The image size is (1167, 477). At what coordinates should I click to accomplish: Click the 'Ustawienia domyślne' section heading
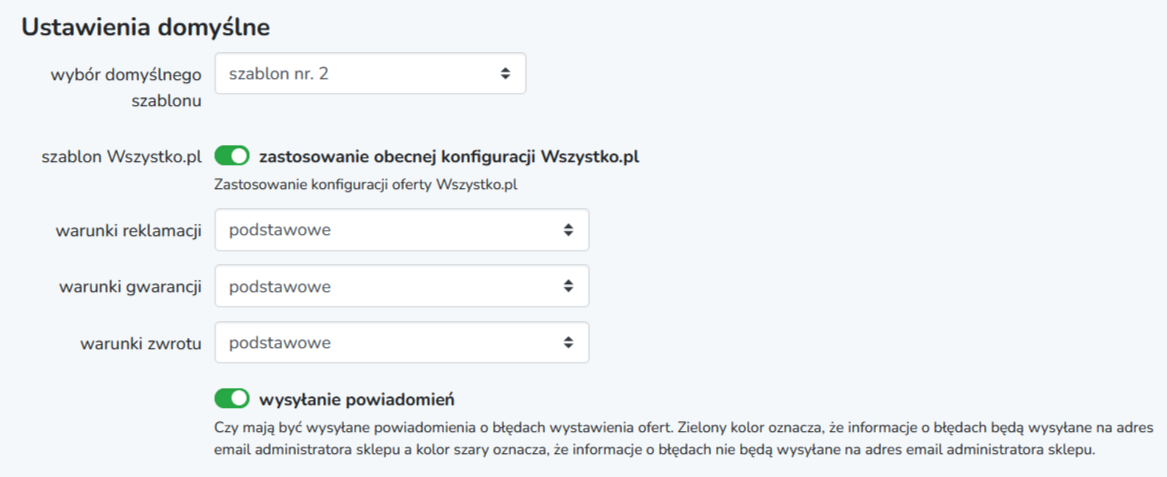[x=145, y=28]
